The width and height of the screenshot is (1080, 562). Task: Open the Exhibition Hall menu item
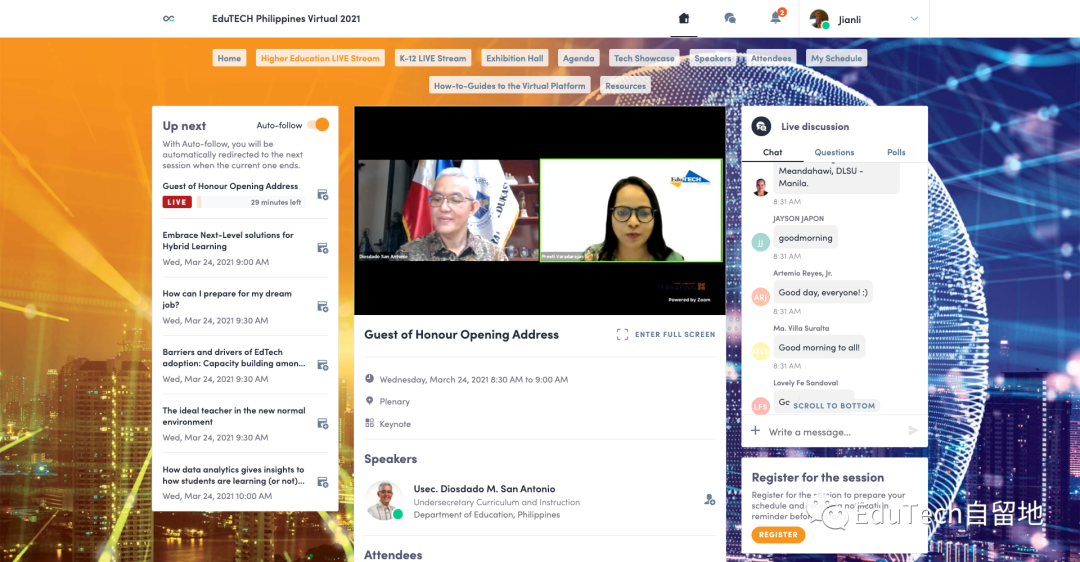click(514, 58)
